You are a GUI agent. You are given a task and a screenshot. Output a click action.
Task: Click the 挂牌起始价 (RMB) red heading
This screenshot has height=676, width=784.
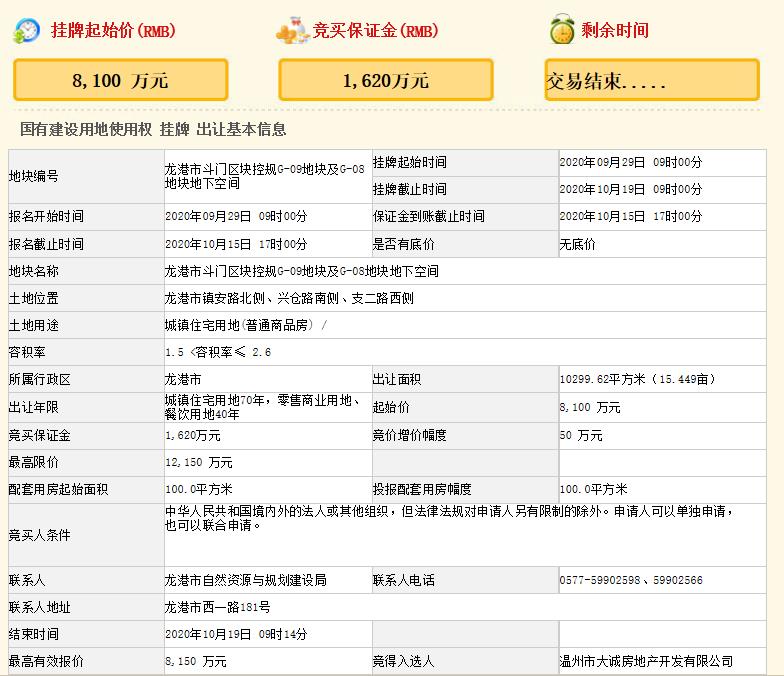(113, 31)
